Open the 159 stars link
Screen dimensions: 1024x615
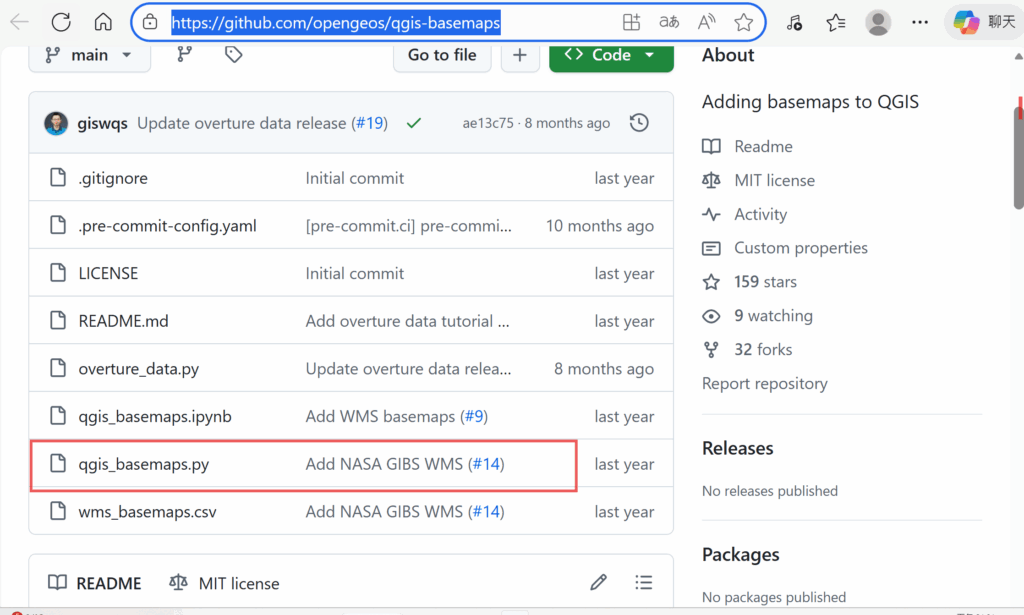765,282
